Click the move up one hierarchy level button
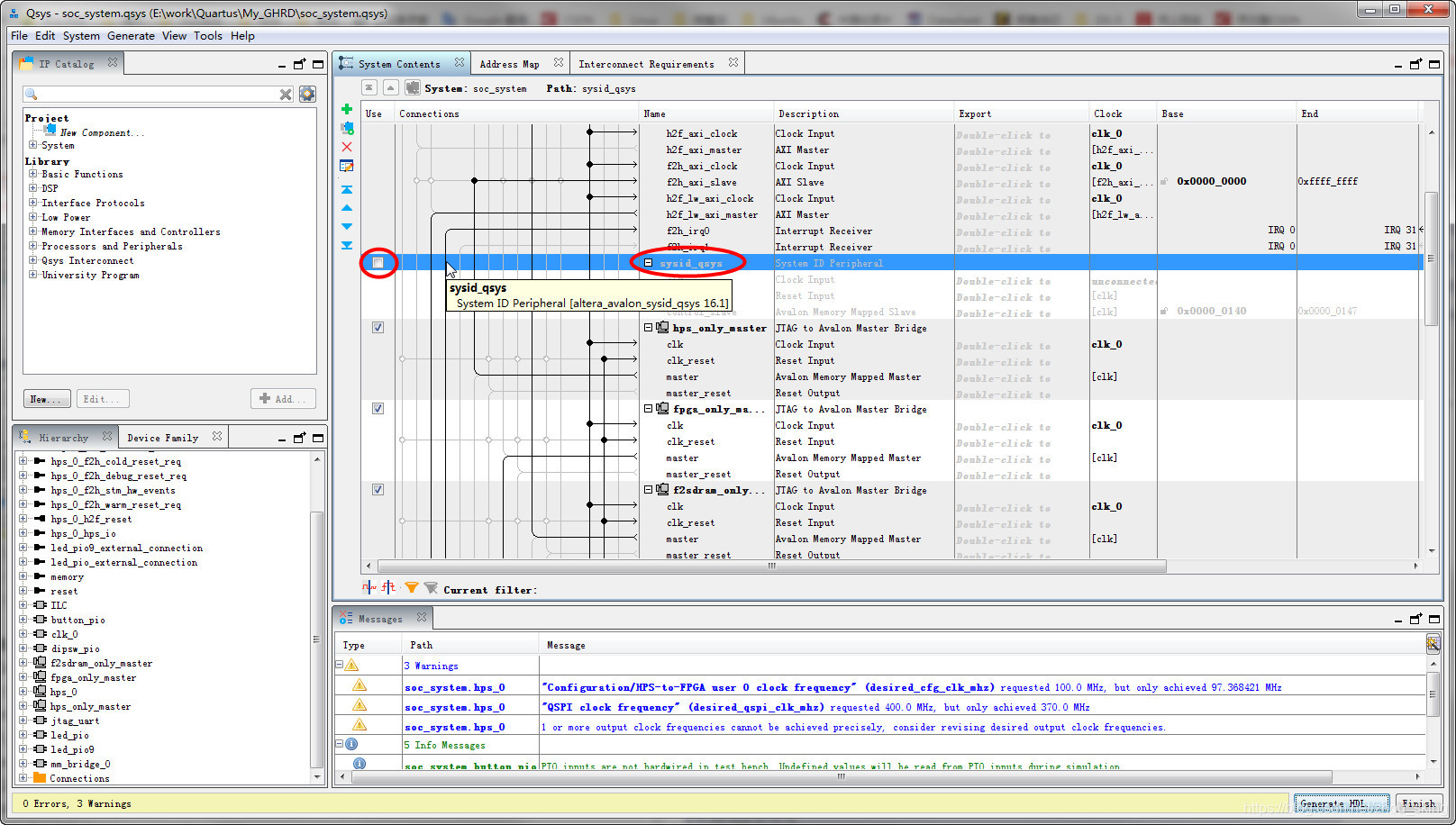The image size is (1456, 825). 390,87
